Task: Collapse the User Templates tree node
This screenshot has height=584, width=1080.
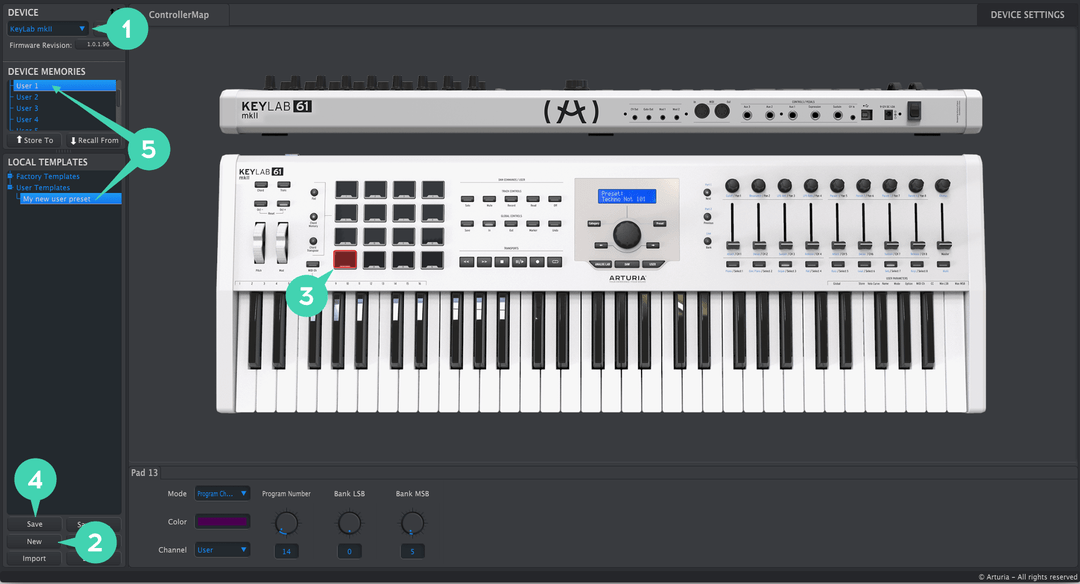Action: click(10, 187)
